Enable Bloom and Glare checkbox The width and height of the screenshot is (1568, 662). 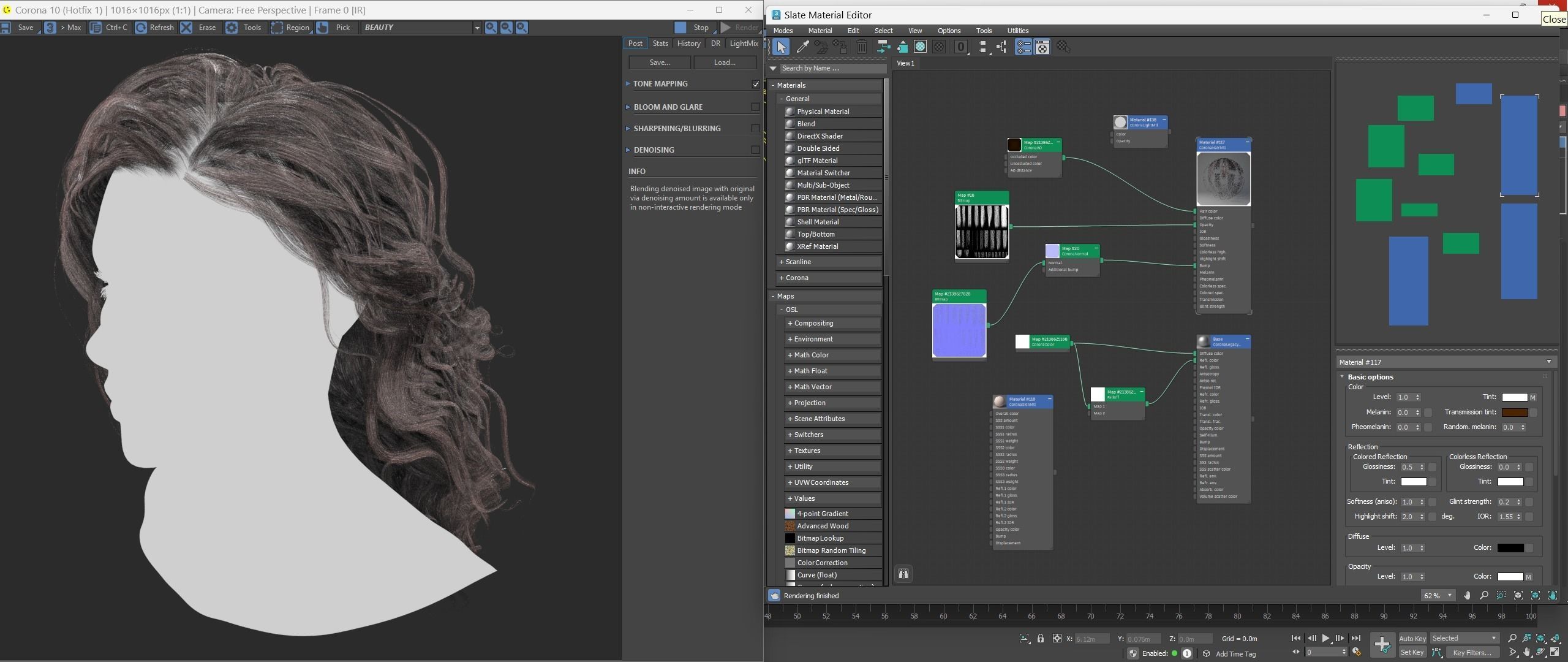coord(756,107)
